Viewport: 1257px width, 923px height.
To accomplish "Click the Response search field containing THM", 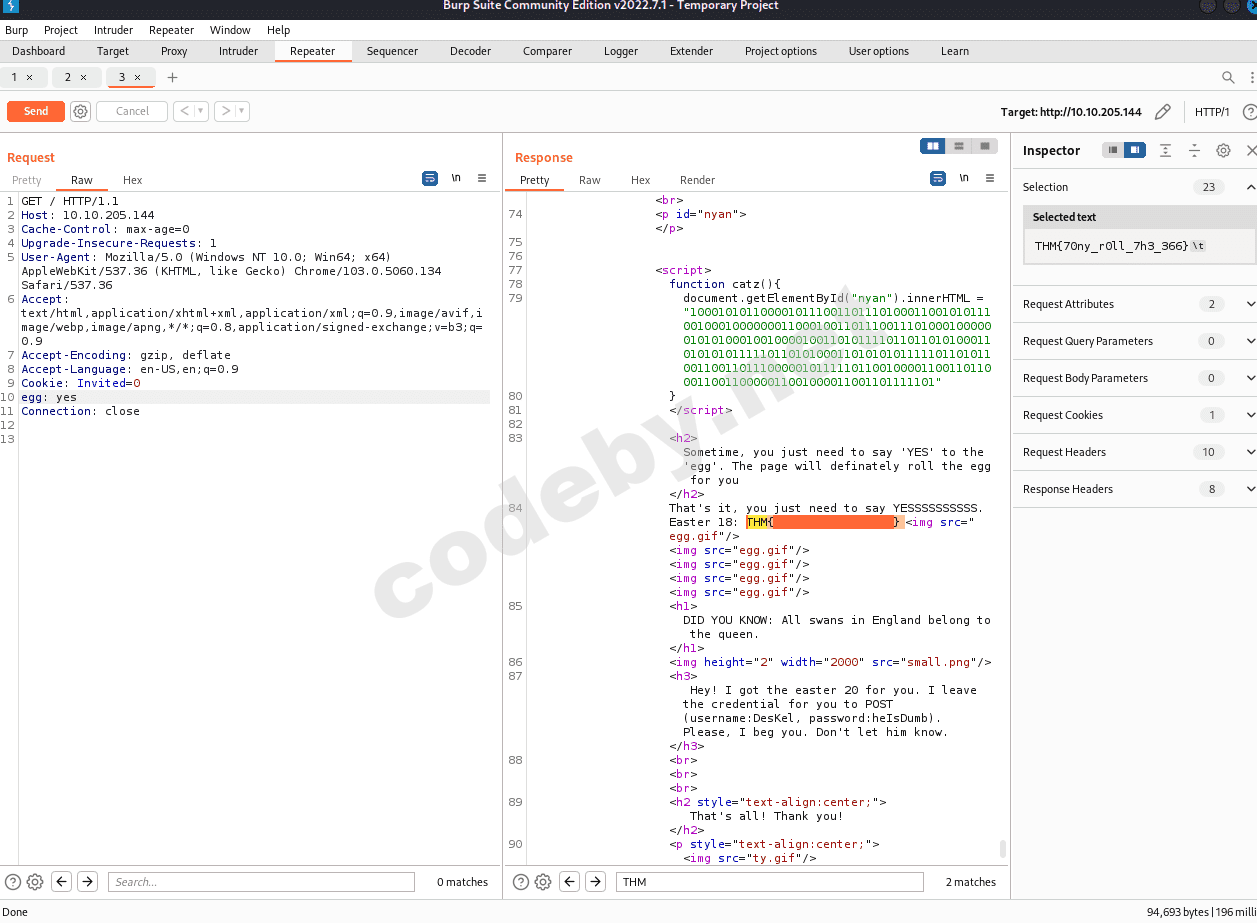I will [768, 882].
